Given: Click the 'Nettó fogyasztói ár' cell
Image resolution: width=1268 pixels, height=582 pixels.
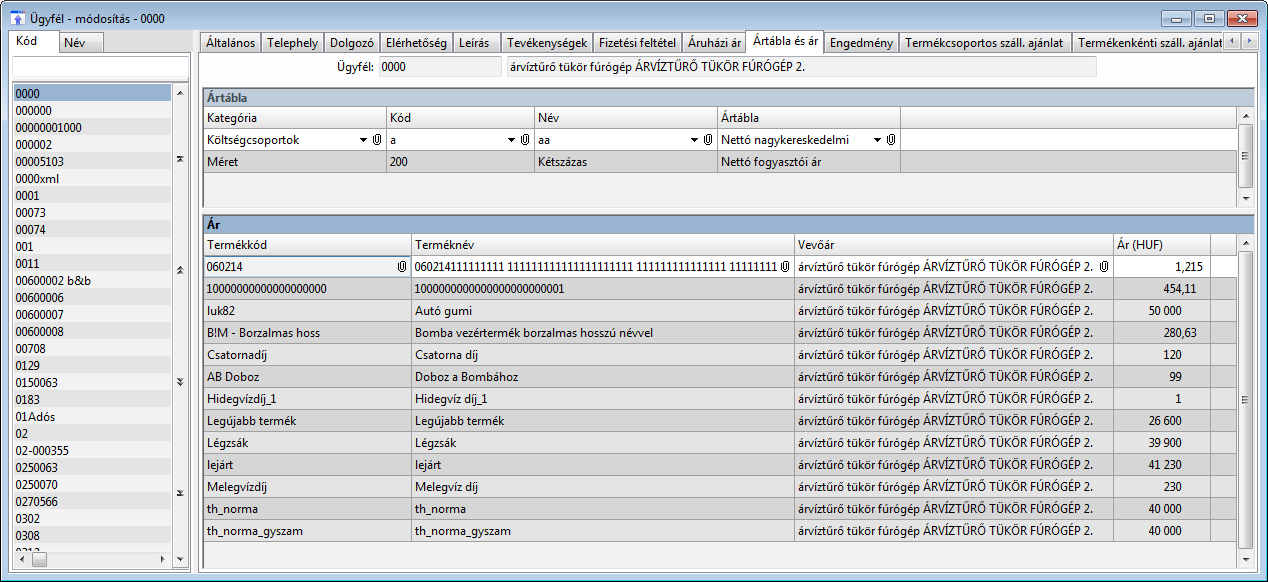Looking at the screenshot, I should 809,162.
